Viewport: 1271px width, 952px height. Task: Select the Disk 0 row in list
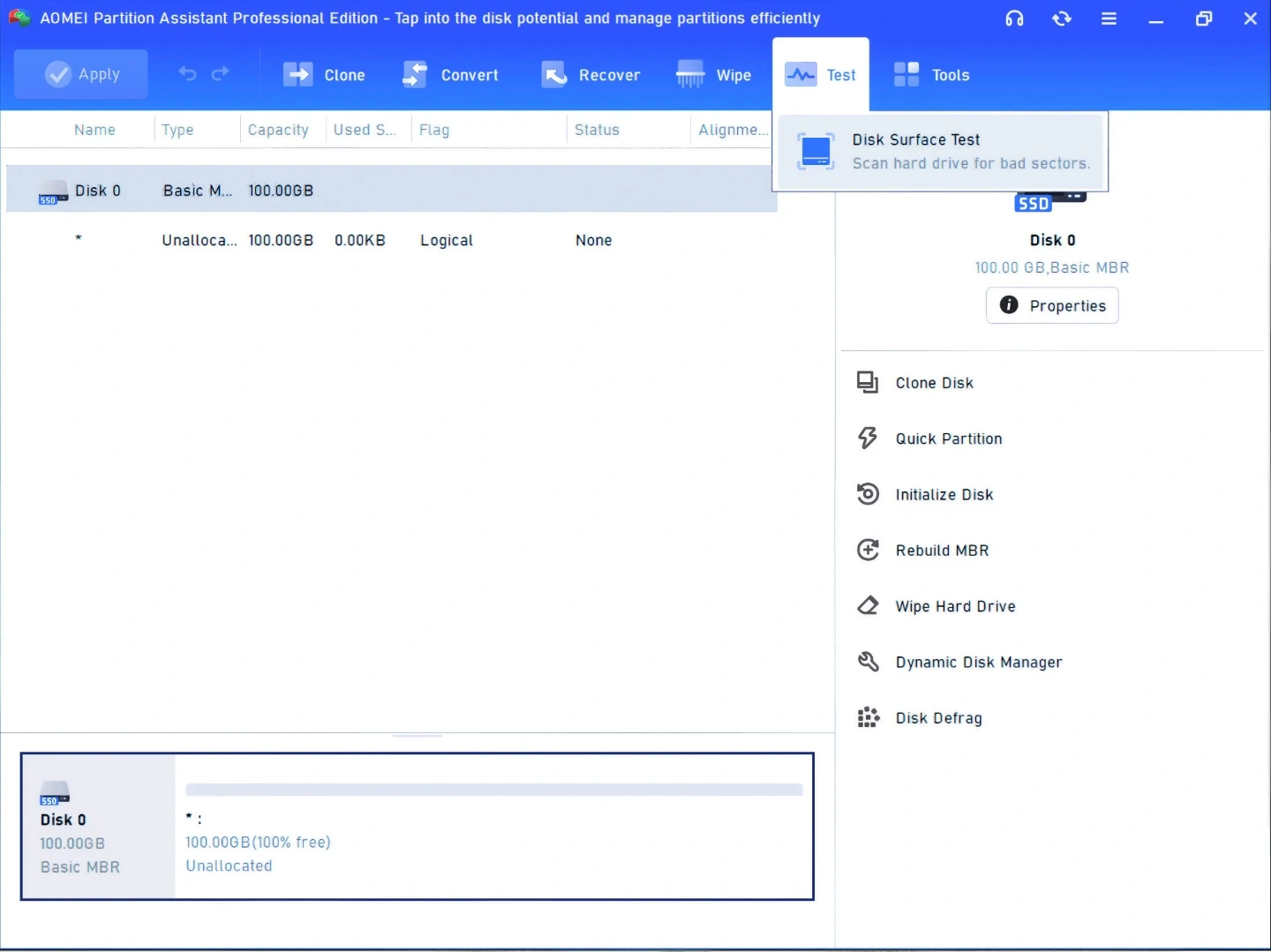[391, 190]
